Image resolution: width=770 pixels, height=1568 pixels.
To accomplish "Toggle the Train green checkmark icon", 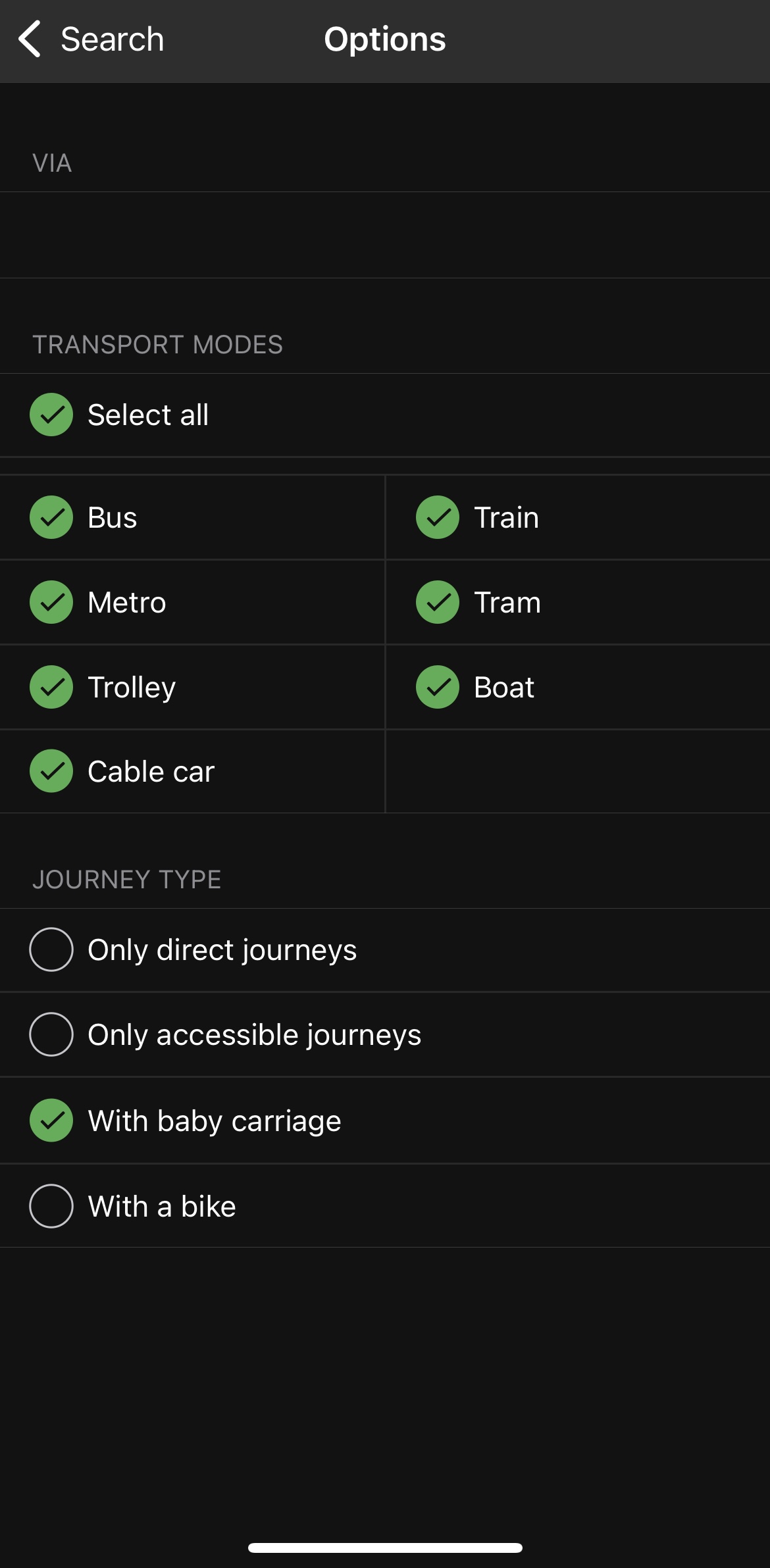I will (438, 517).
